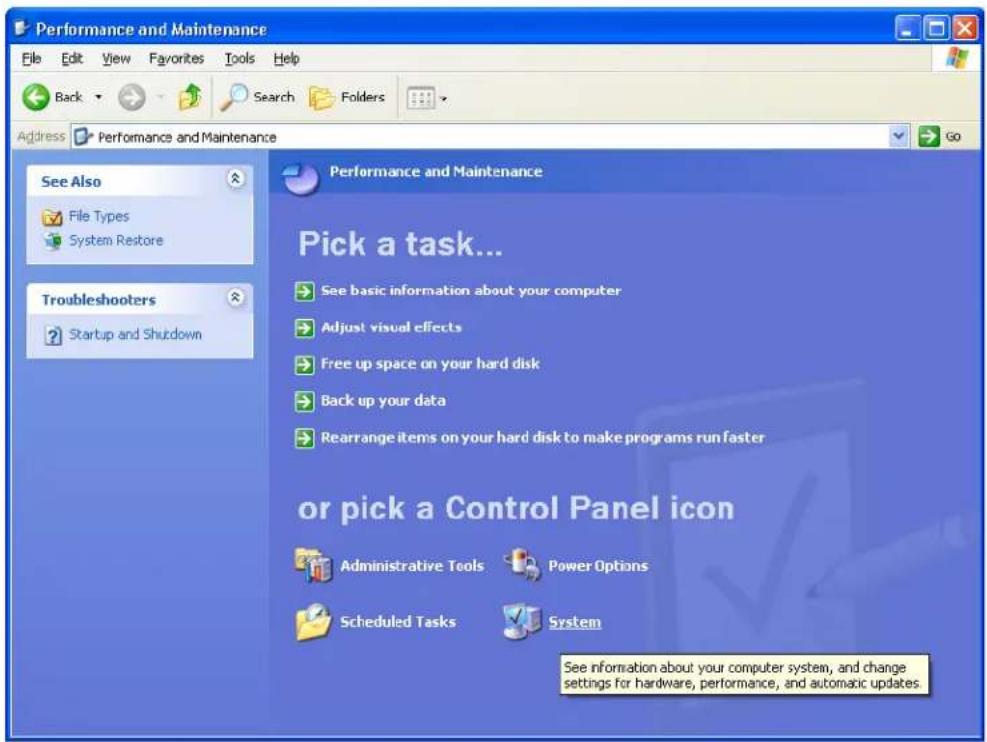Click the System Restore icon

tap(53, 240)
